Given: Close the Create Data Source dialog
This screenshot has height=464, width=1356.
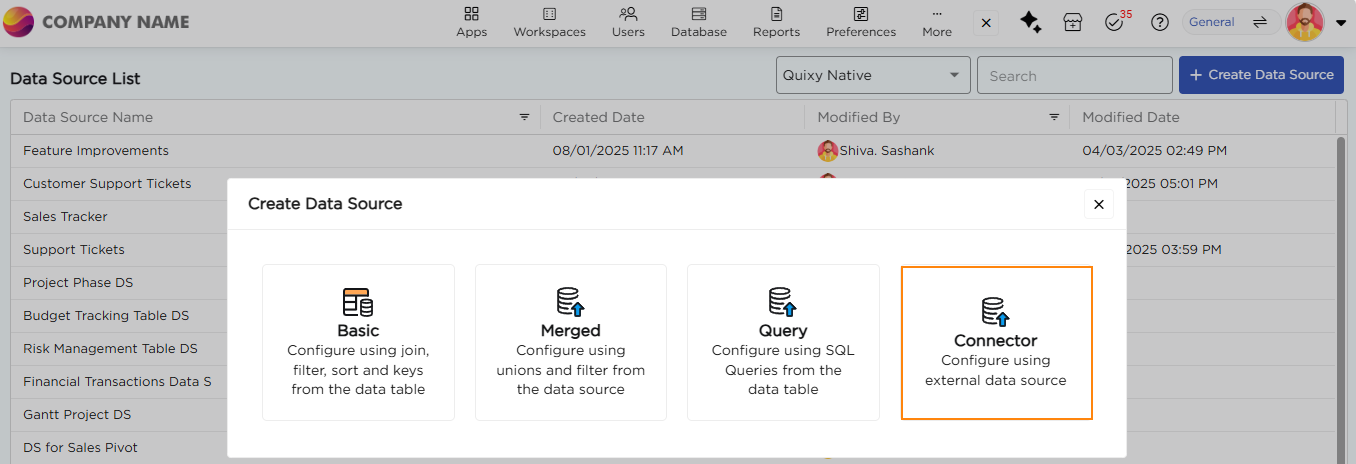Looking at the screenshot, I should coord(1098,204).
